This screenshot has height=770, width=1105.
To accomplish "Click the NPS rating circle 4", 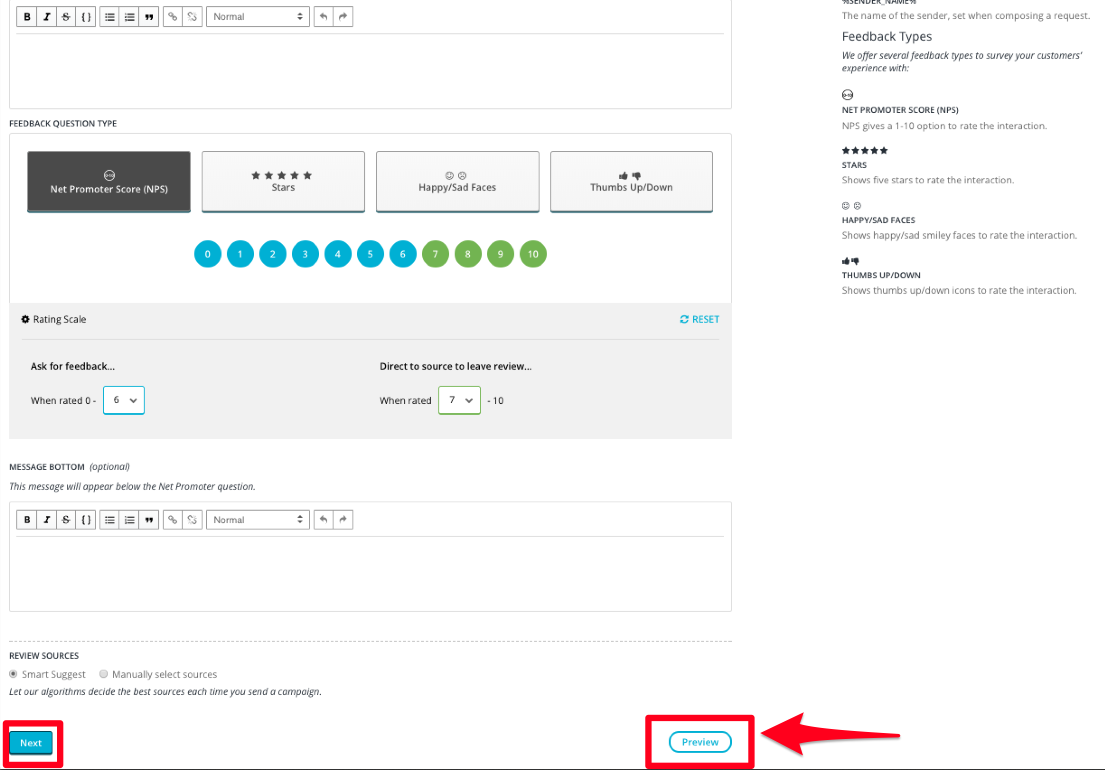I will click(338, 254).
